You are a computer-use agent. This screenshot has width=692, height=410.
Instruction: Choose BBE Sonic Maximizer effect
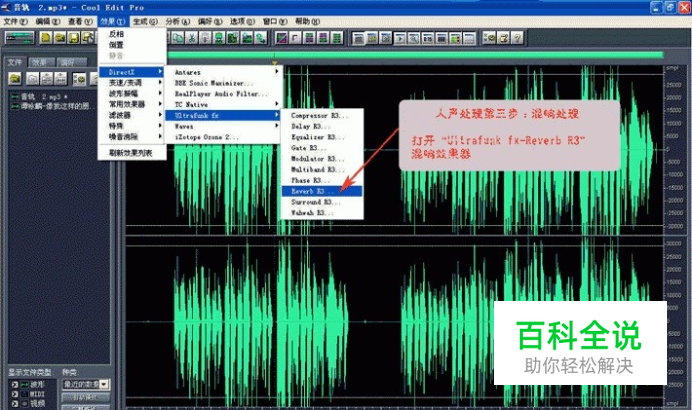223,83
